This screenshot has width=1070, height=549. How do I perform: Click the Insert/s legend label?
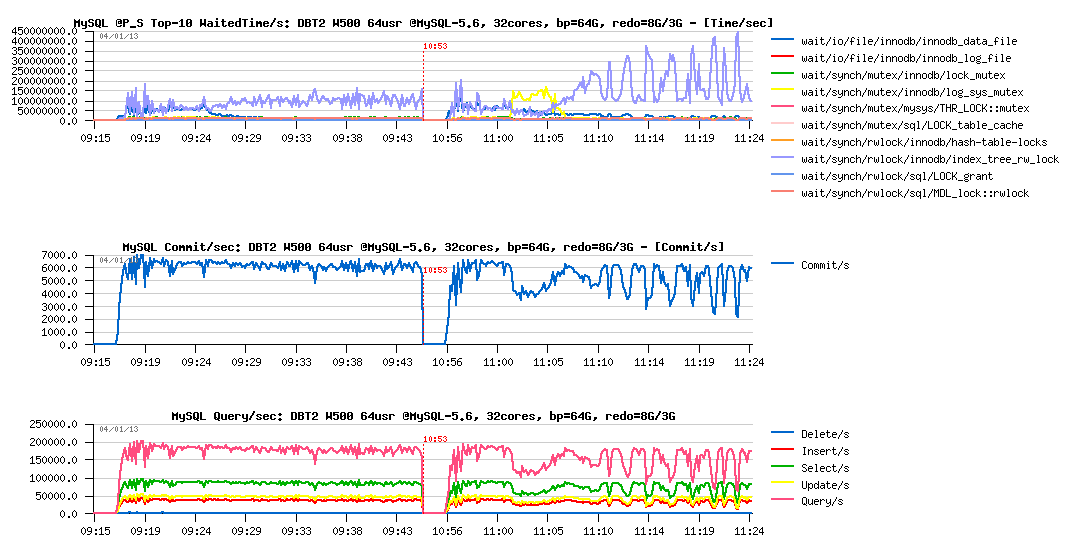(x=825, y=451)
